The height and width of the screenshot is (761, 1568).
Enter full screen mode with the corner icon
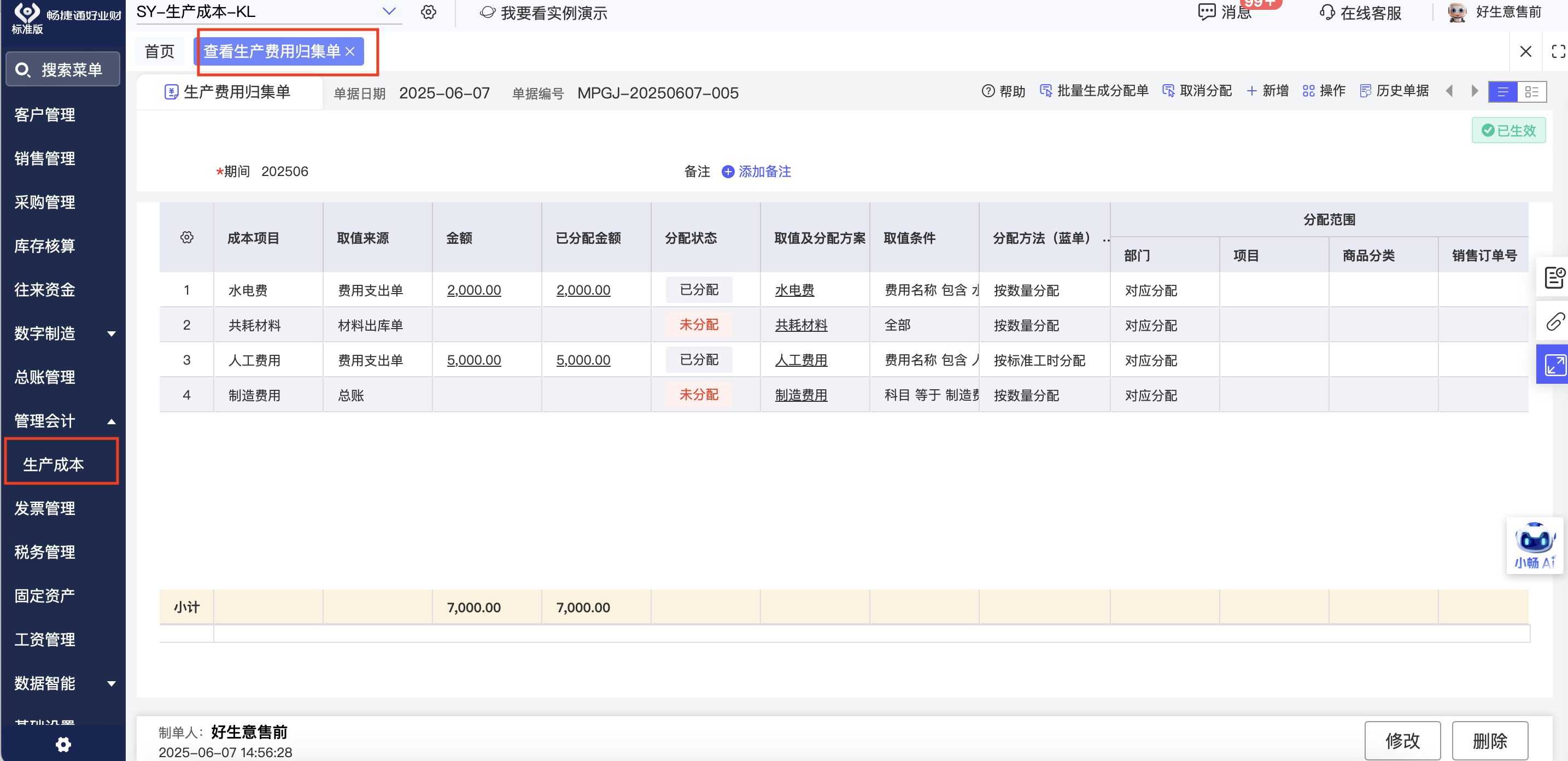pyautogui.click(x=1558, y=52)
